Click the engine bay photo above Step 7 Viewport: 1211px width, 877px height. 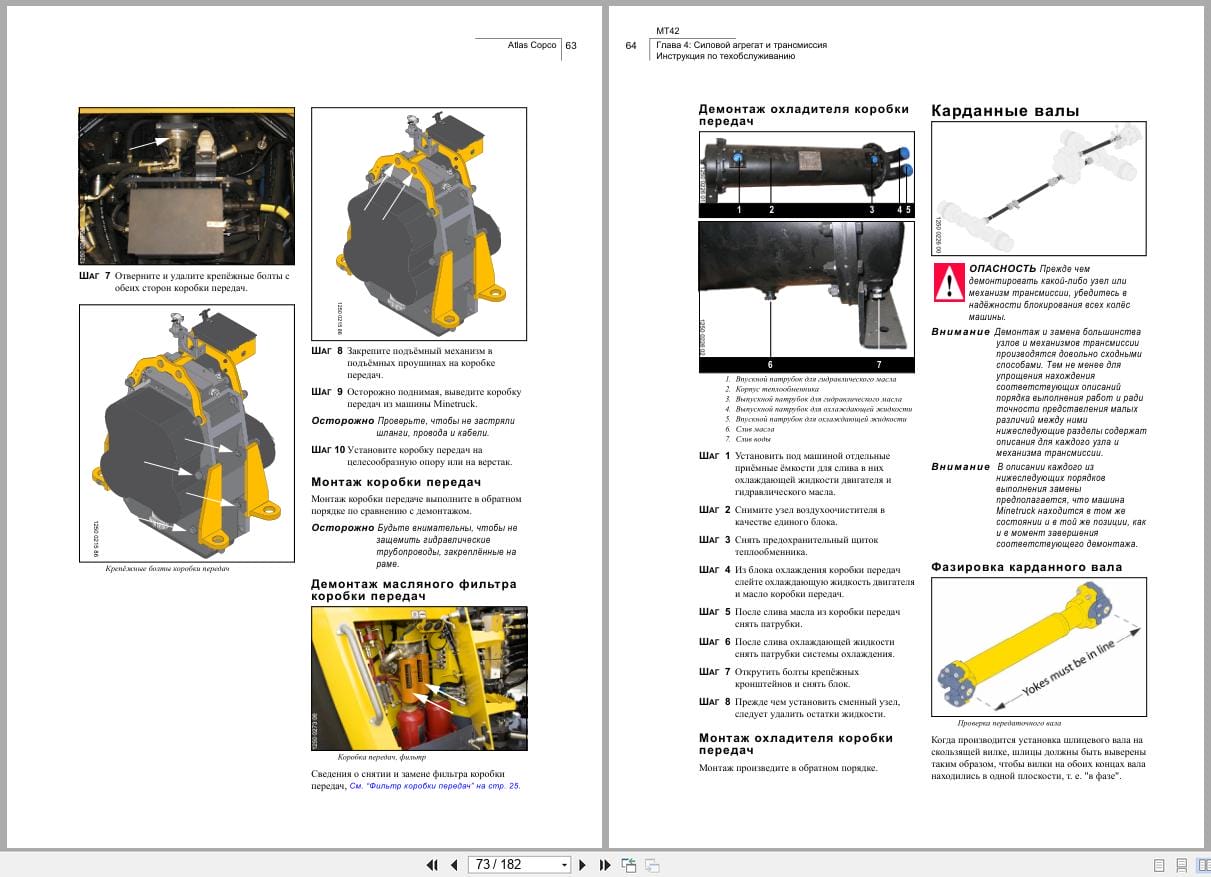pos(187,186)
